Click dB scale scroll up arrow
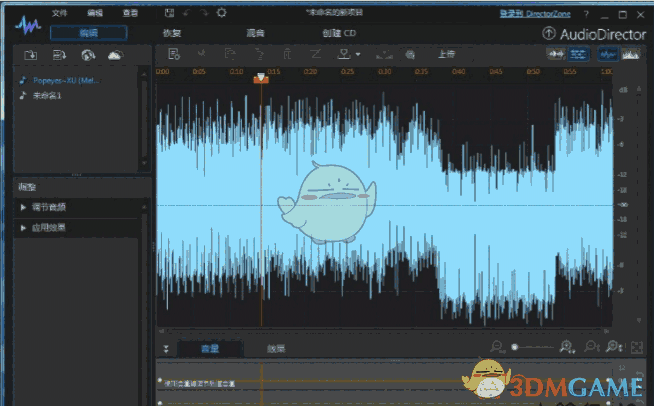 click(639, 89)
